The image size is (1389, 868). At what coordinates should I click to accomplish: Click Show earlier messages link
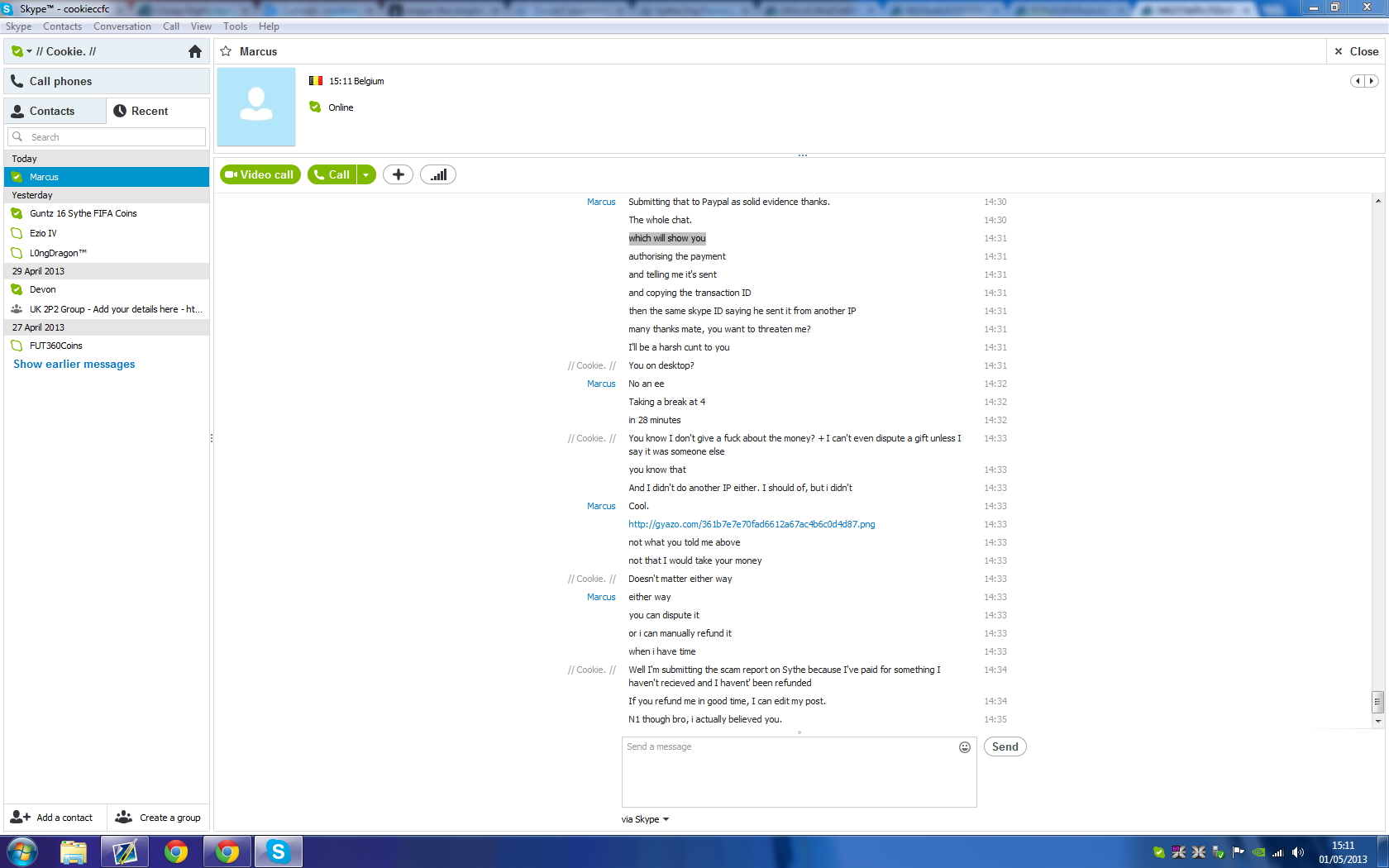tap(74, 365)
